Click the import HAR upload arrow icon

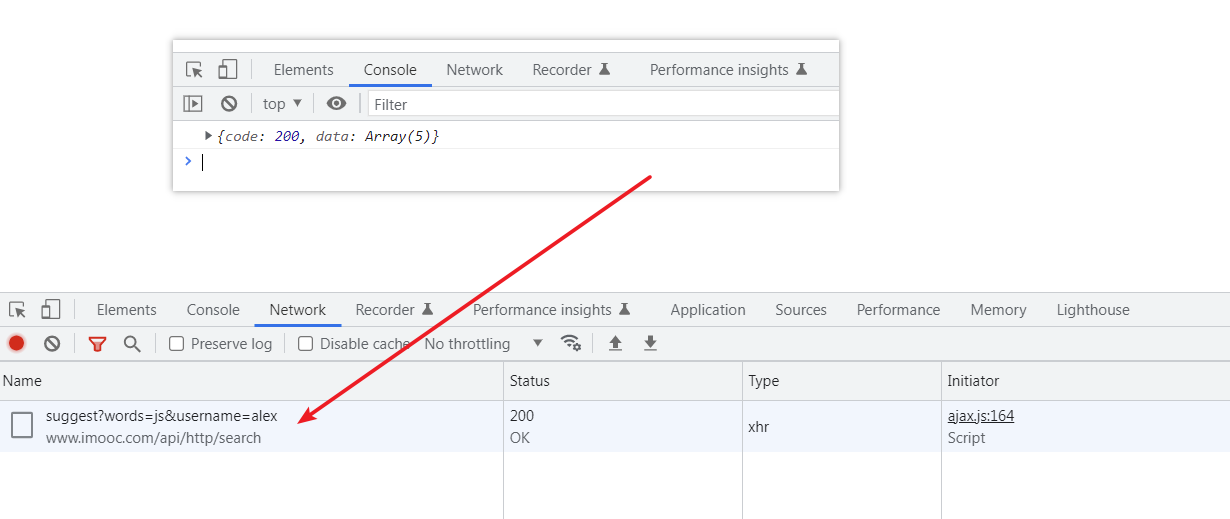pyautogui.click(x=616, y=344)
